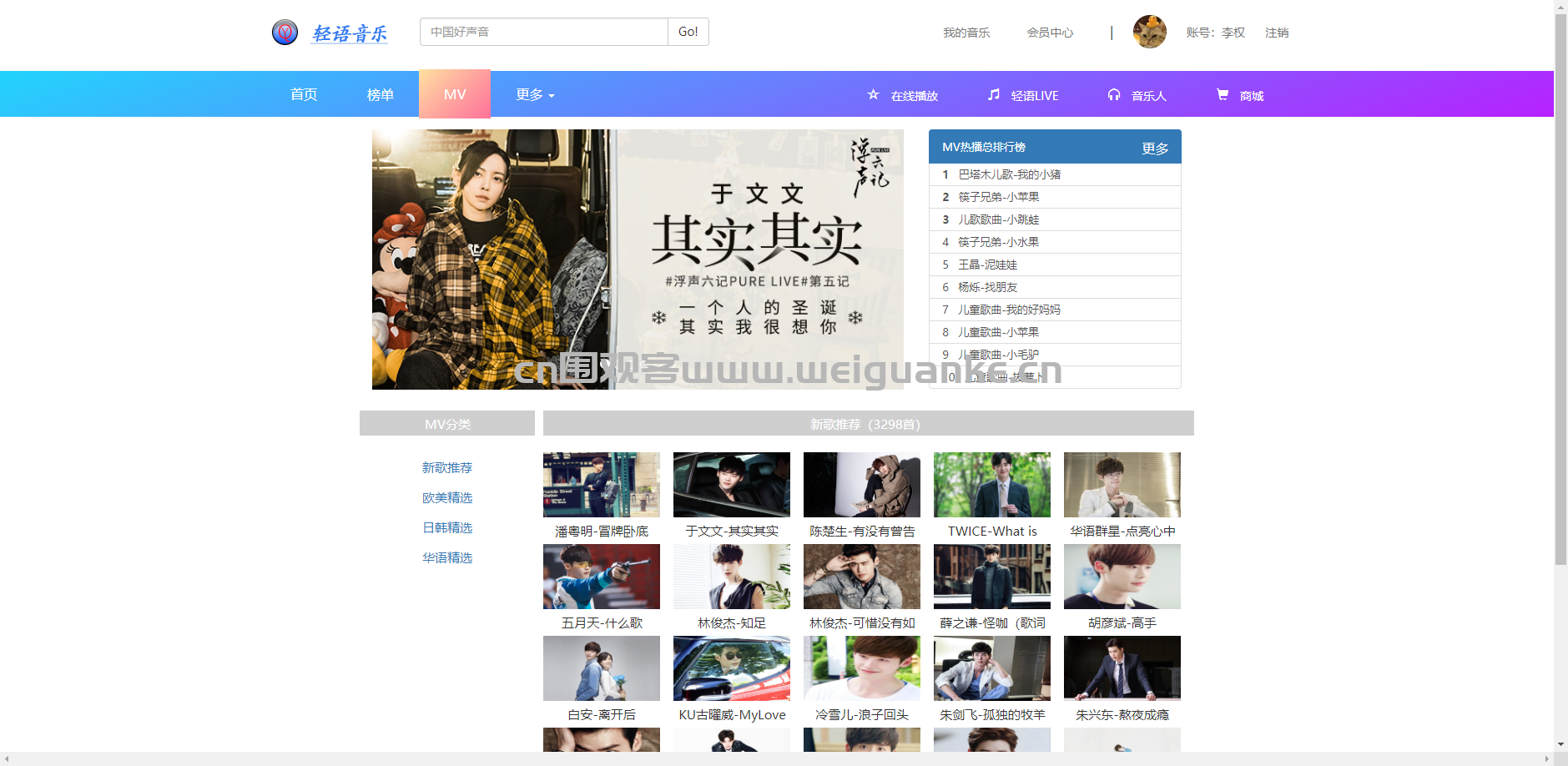The width and height of the screenshot is (1568, 766).
Task: Open 五月天-什么歌 MV thumbnail
Action: [x=602, y=577]
